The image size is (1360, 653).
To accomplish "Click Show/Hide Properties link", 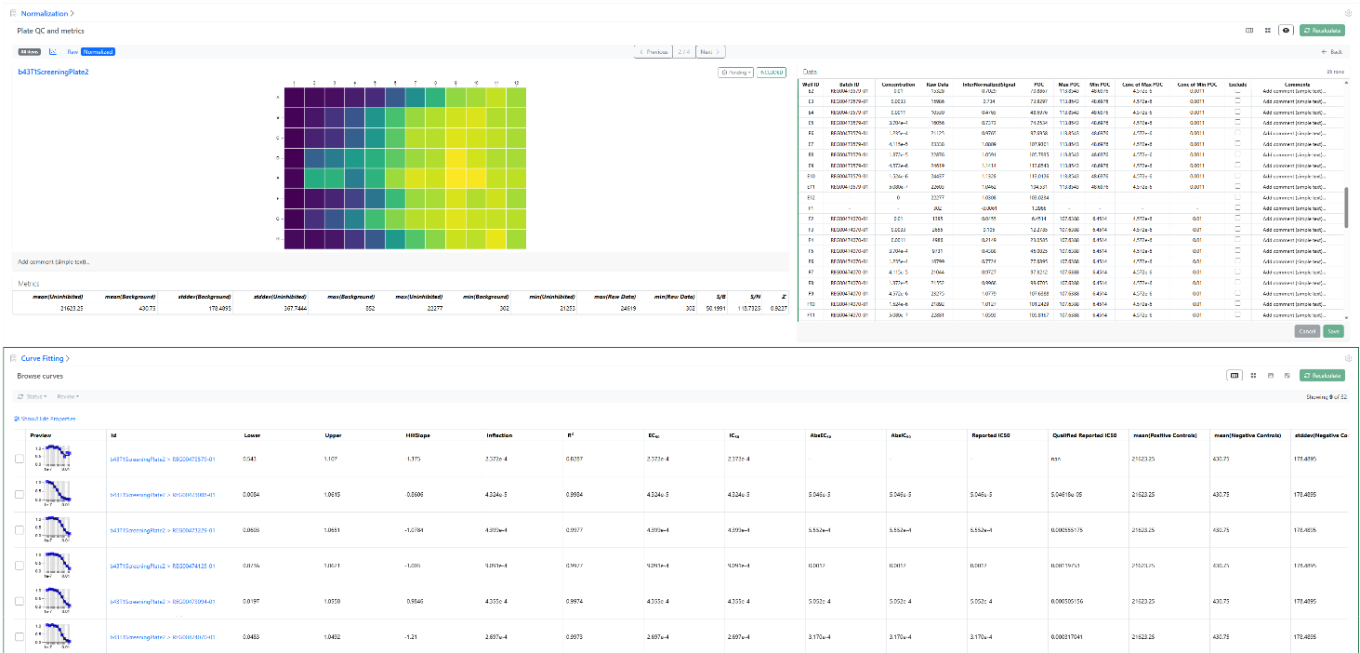I will click(45, 418).
